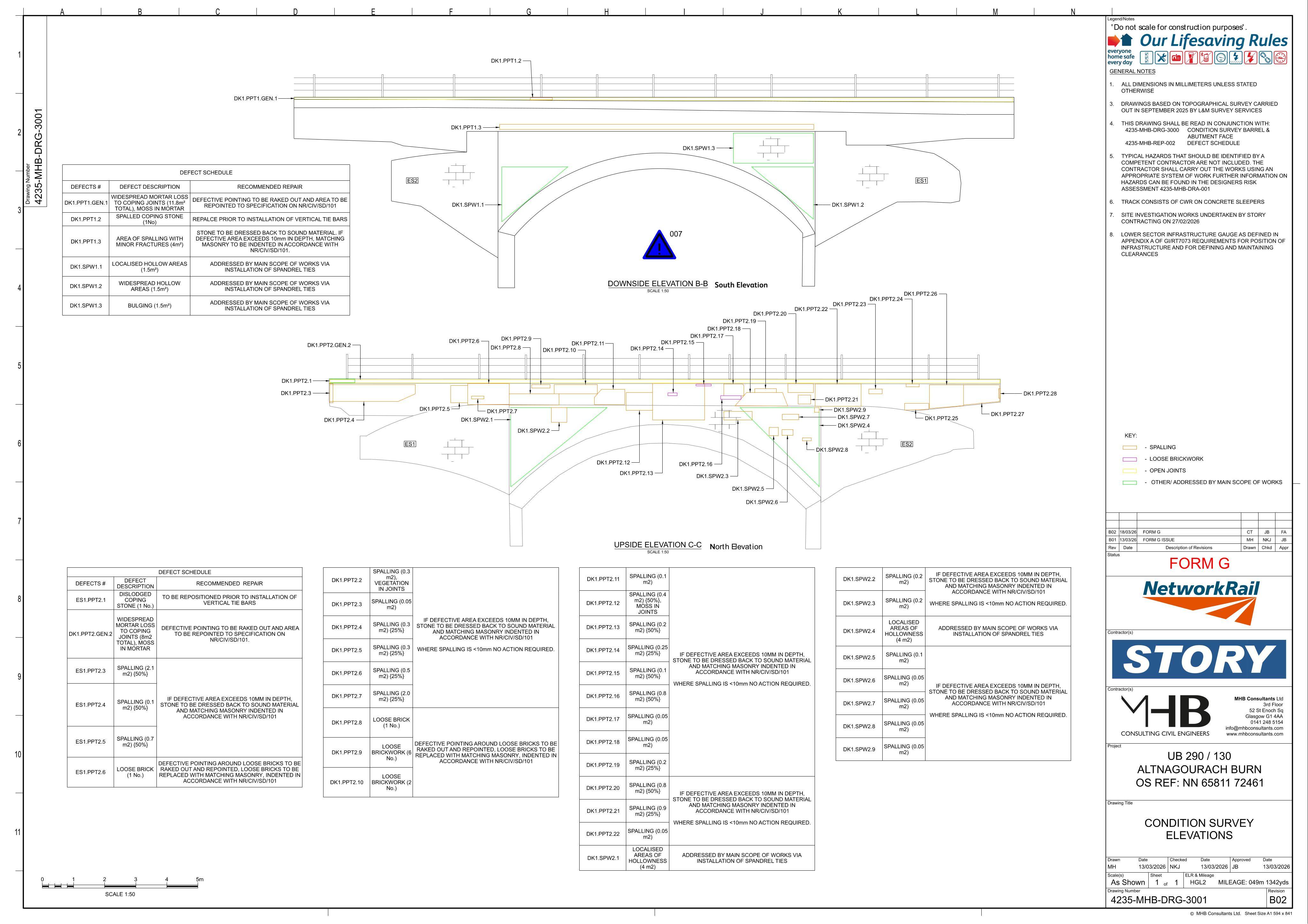The image size is (1308, 924).
Task: Click the DK1.SPW2.1 row in defect table
Action: point(697,858)
